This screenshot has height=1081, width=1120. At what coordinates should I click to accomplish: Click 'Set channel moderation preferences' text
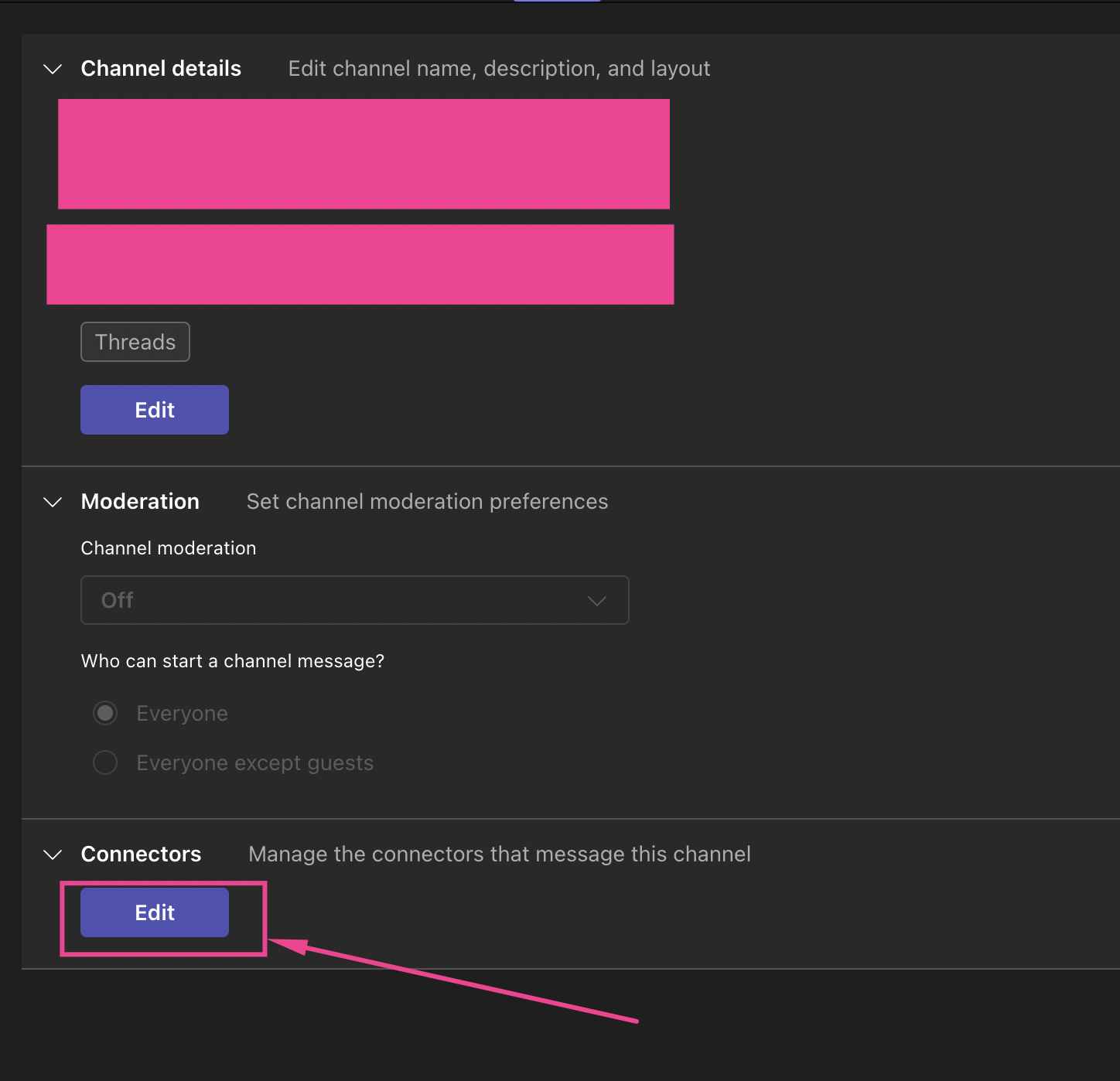[x=427, y=502]
